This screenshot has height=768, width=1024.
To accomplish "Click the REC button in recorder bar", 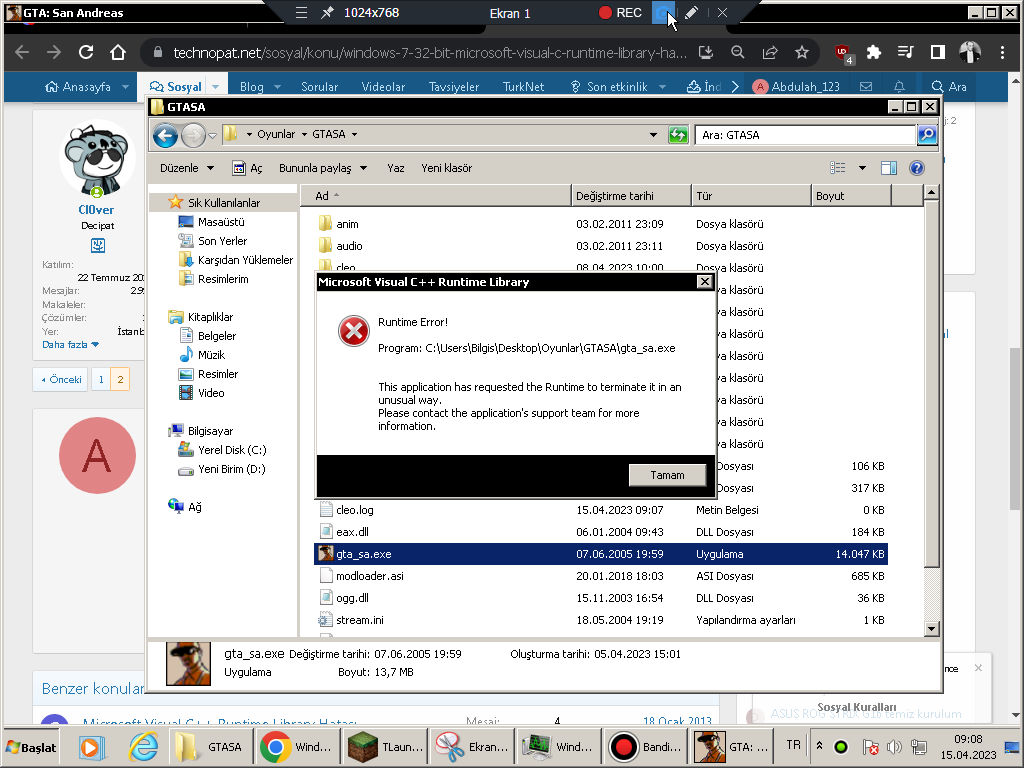I will (x=620, y=12).
